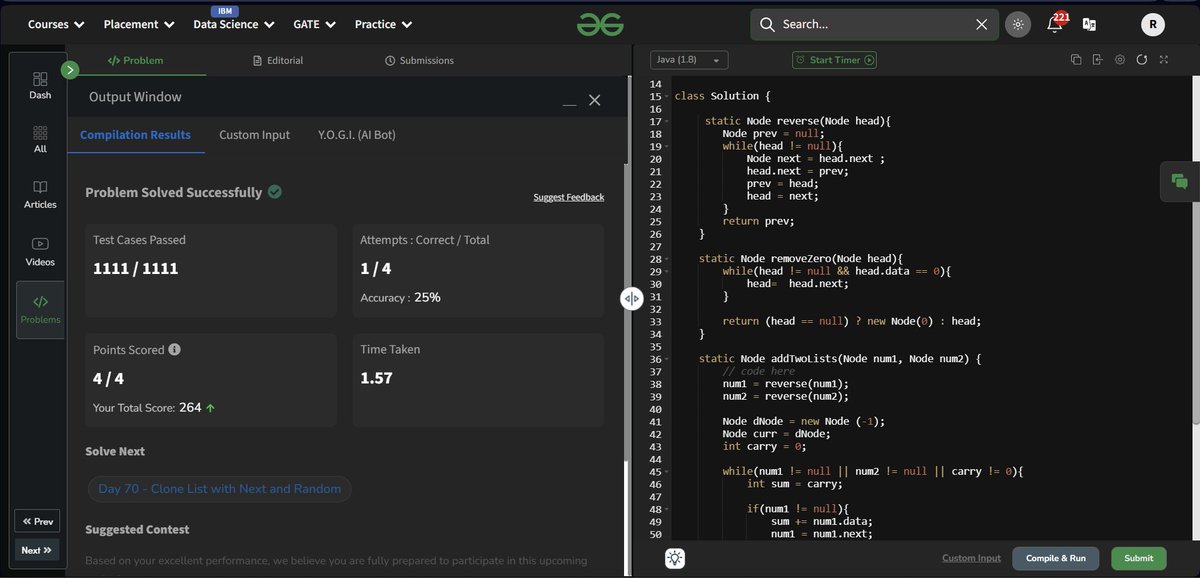Viewport: 1200px width, 578px height.
Task: Select the Y.O.G.I. (AI Bot) tab
Action: 357,135
